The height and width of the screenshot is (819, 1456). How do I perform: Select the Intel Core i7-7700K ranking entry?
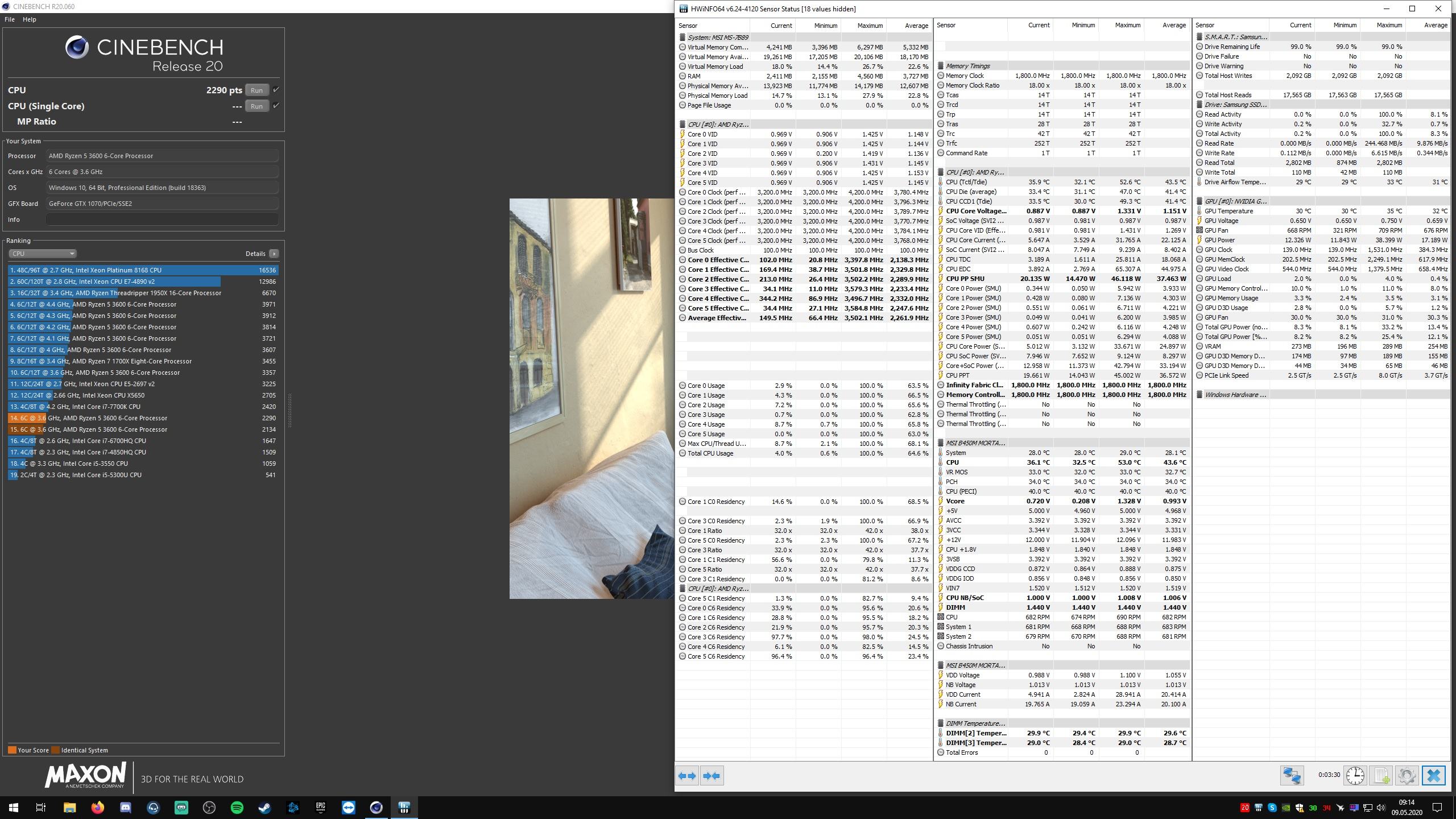click(x=143, y=407)
